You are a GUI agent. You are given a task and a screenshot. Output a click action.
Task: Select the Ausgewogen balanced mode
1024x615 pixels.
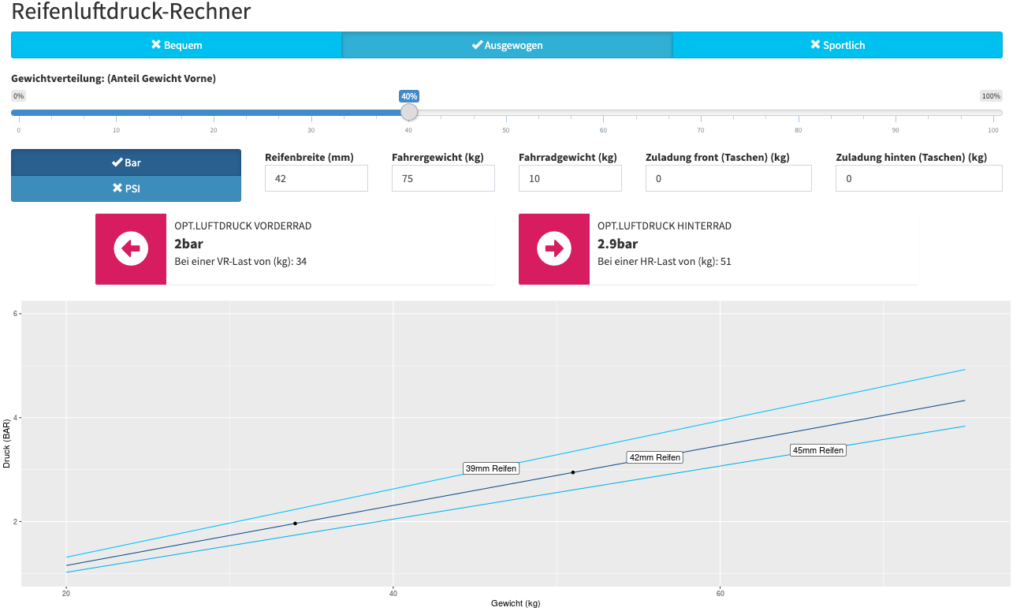[507, 45]
